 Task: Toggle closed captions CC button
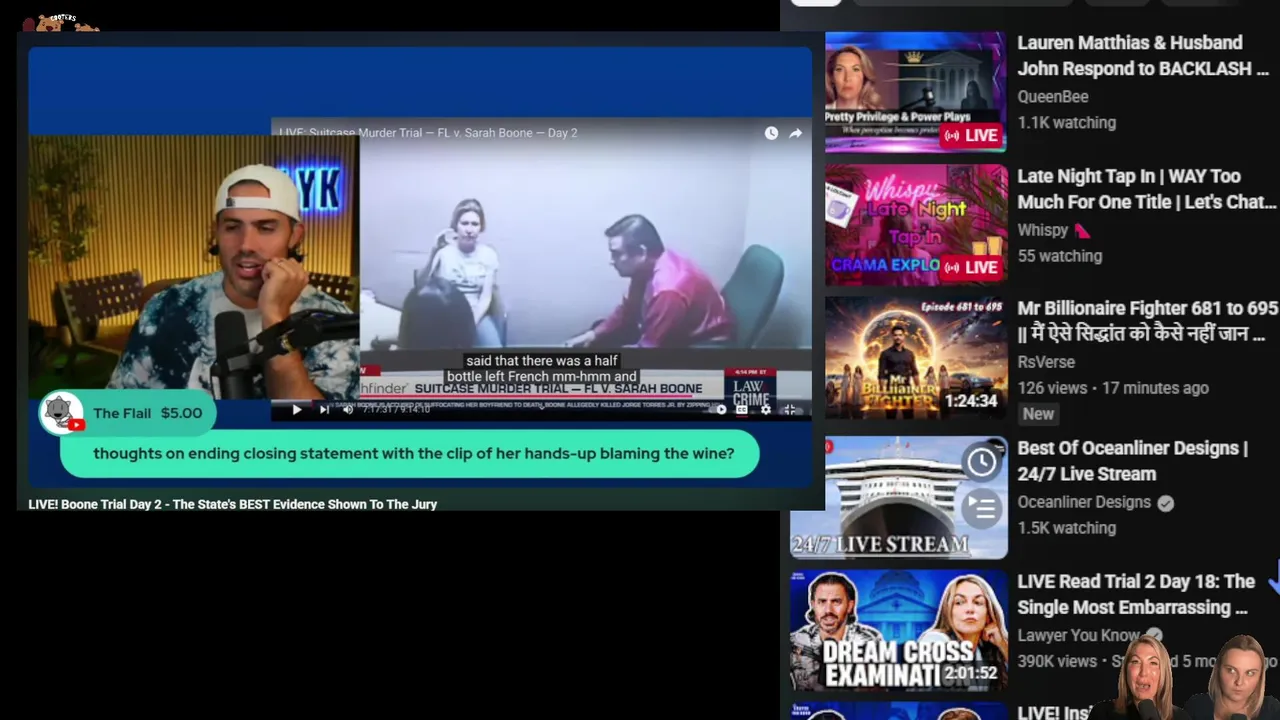(742, 409)
